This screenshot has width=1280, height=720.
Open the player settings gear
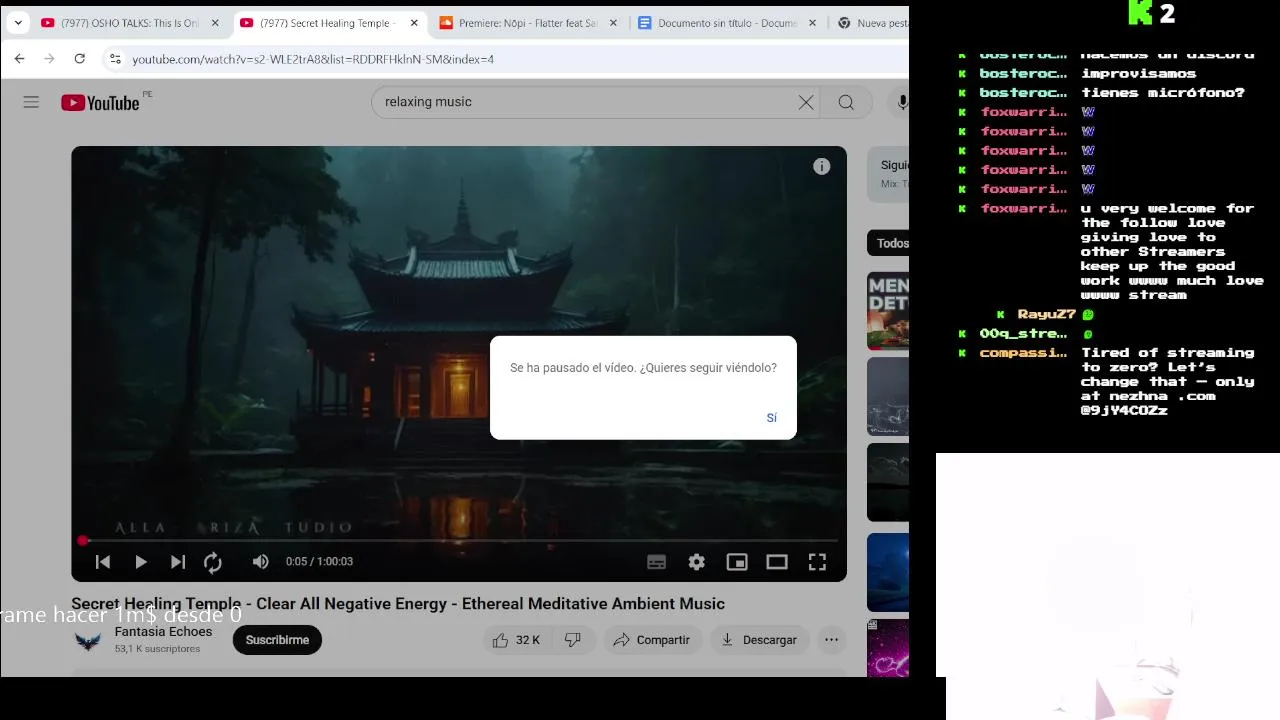[697, 562]
